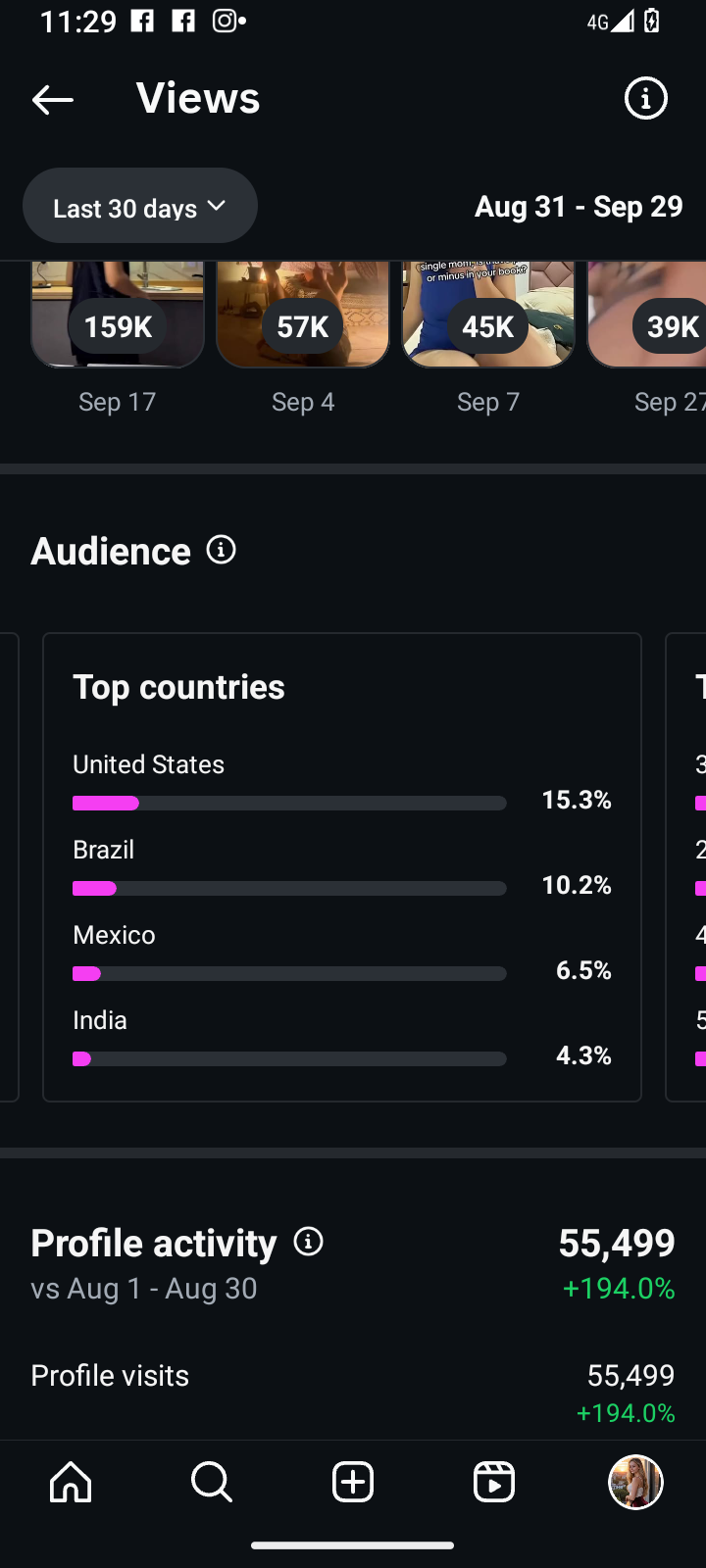The image size is (706, 1568).
Task: Tap the Profile activity info icon
Action: [309, 1242]
